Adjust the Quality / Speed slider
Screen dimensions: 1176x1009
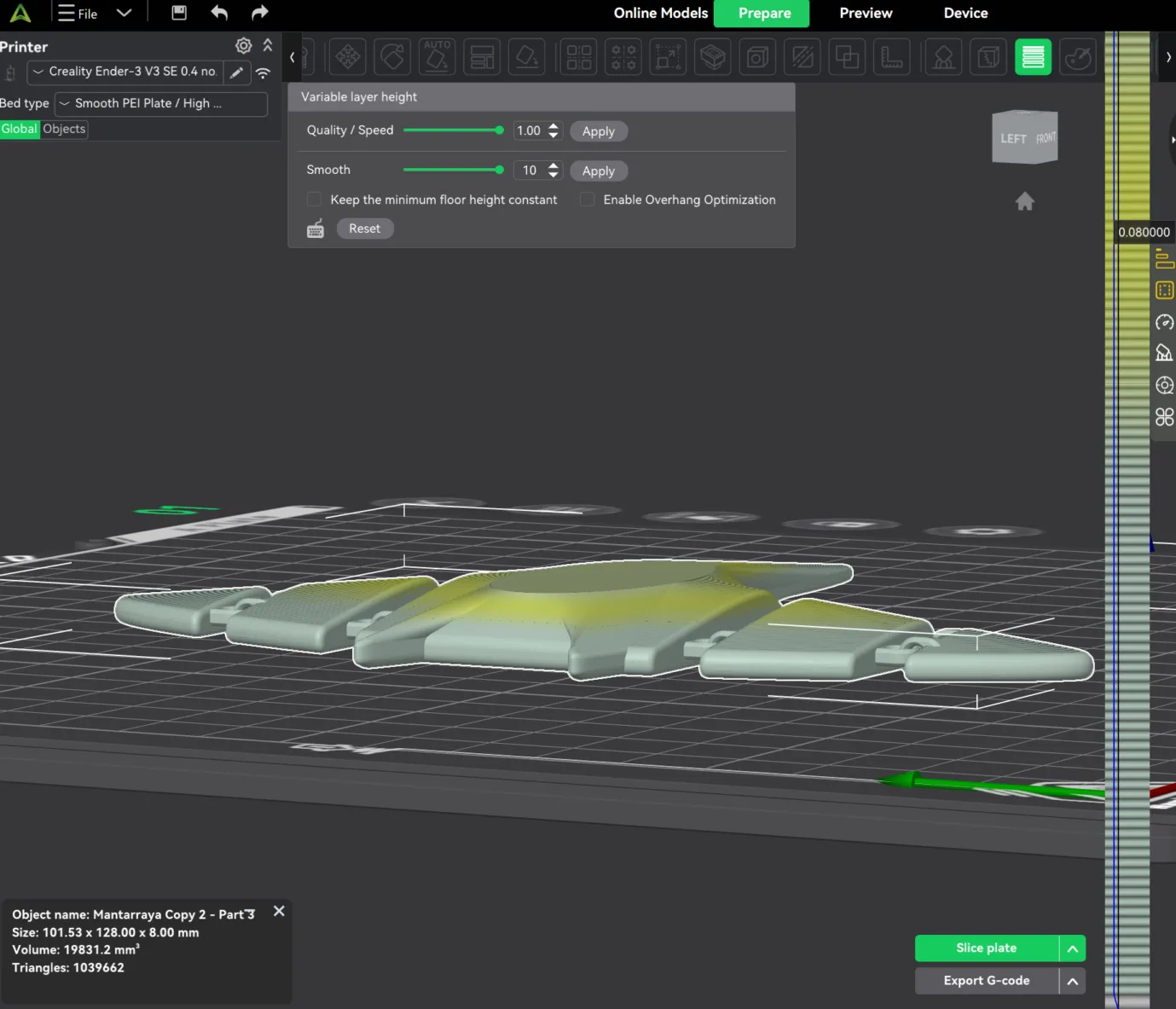454,130
